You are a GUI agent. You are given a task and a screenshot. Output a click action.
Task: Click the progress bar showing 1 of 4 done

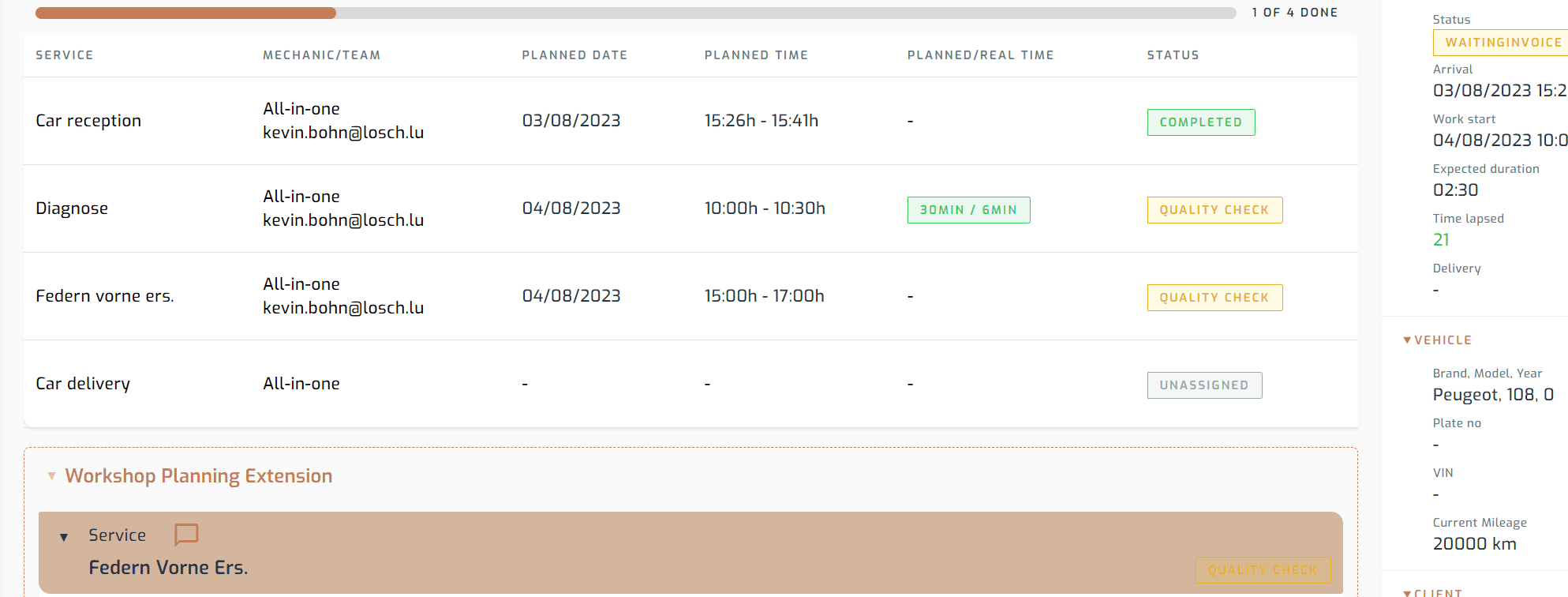click(x=635, y=13)
